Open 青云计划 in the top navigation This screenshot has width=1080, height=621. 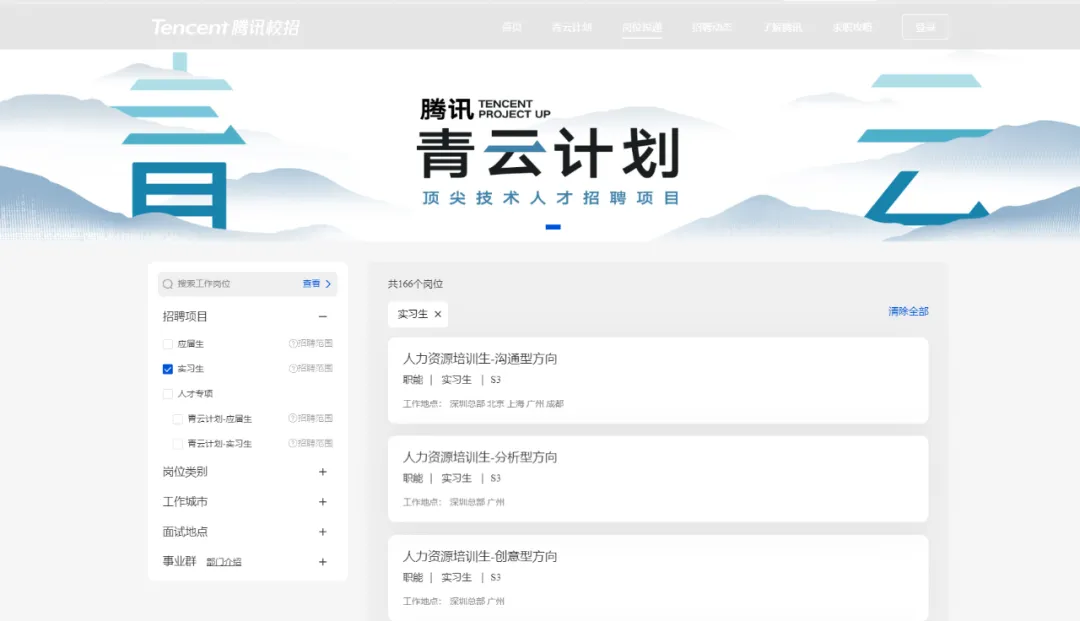pos(572,28)
